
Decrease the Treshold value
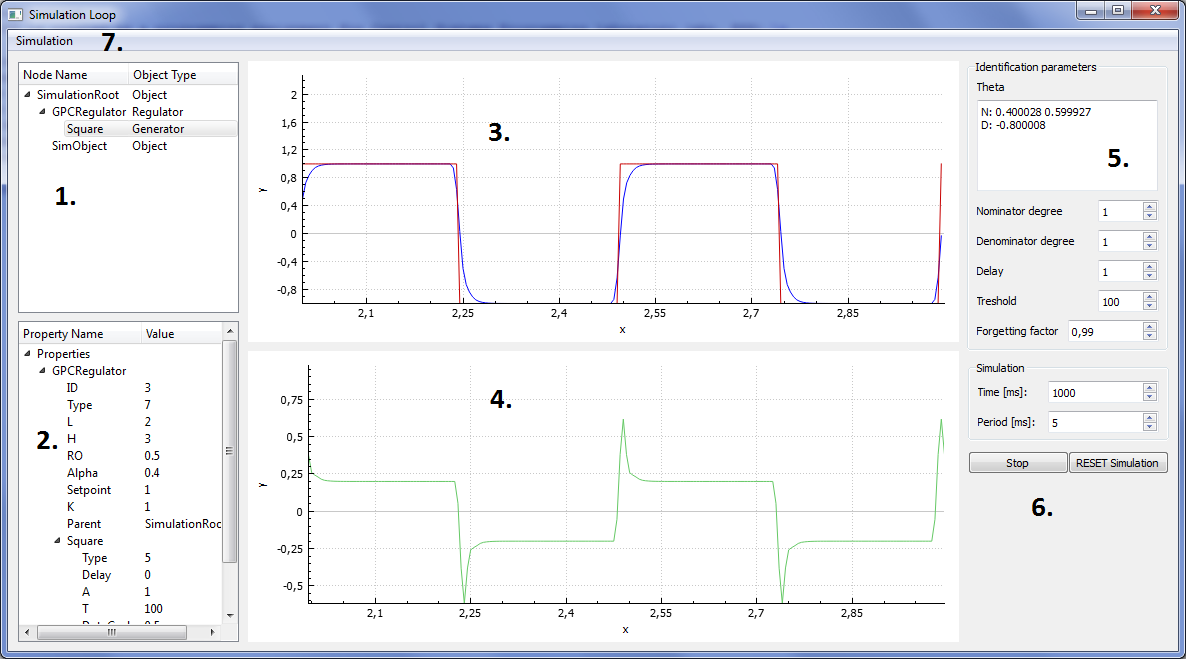(x=1149, y=306)
